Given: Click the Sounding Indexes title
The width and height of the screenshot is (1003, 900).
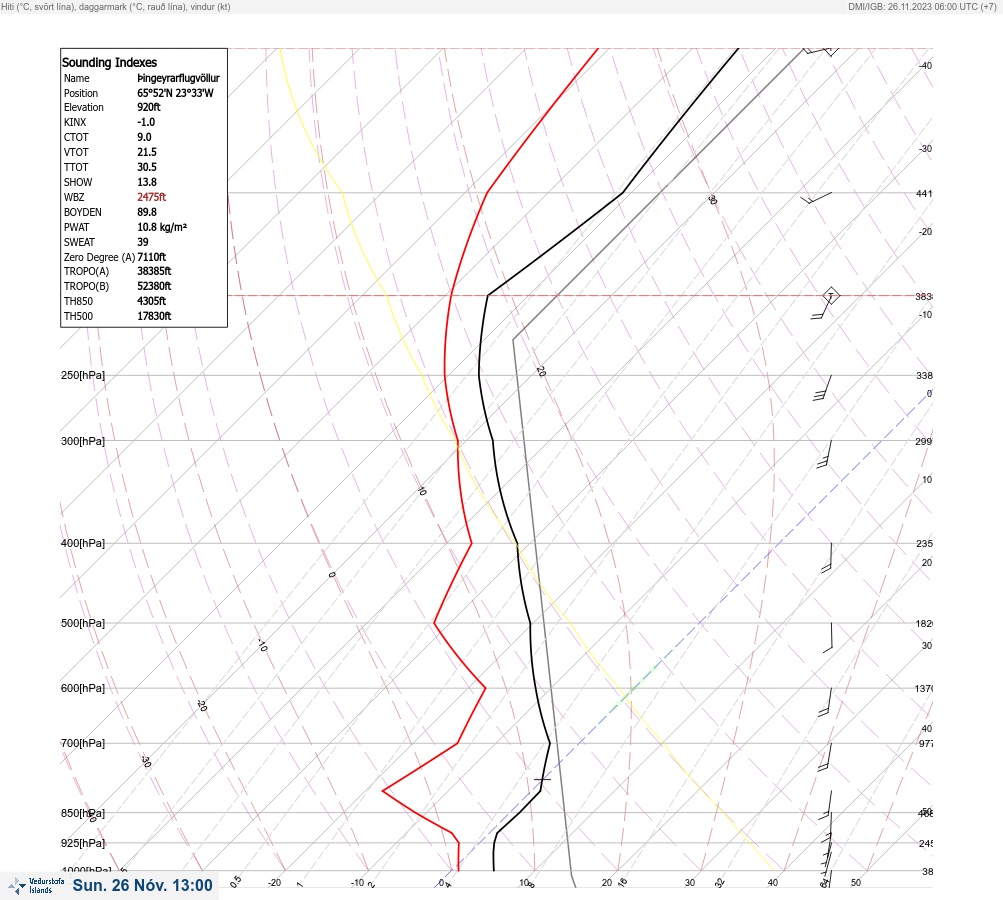Looking at the screenshot, I should pyautogui.click(x=109, y=62).
